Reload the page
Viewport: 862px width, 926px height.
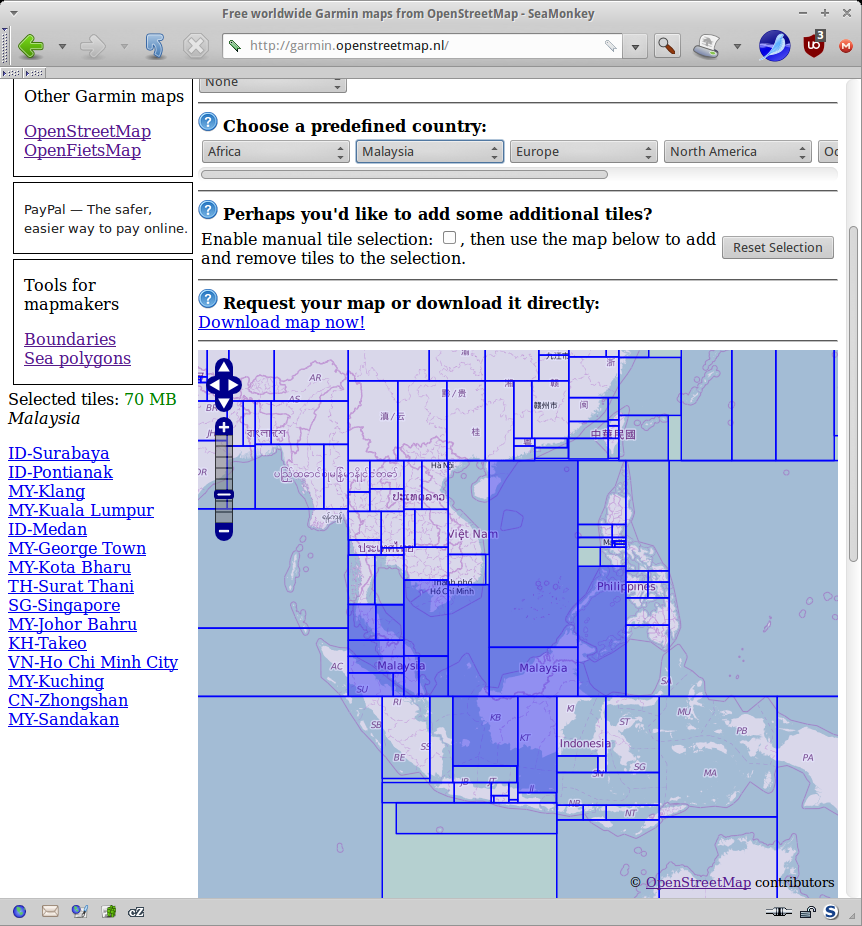[155, 46]
